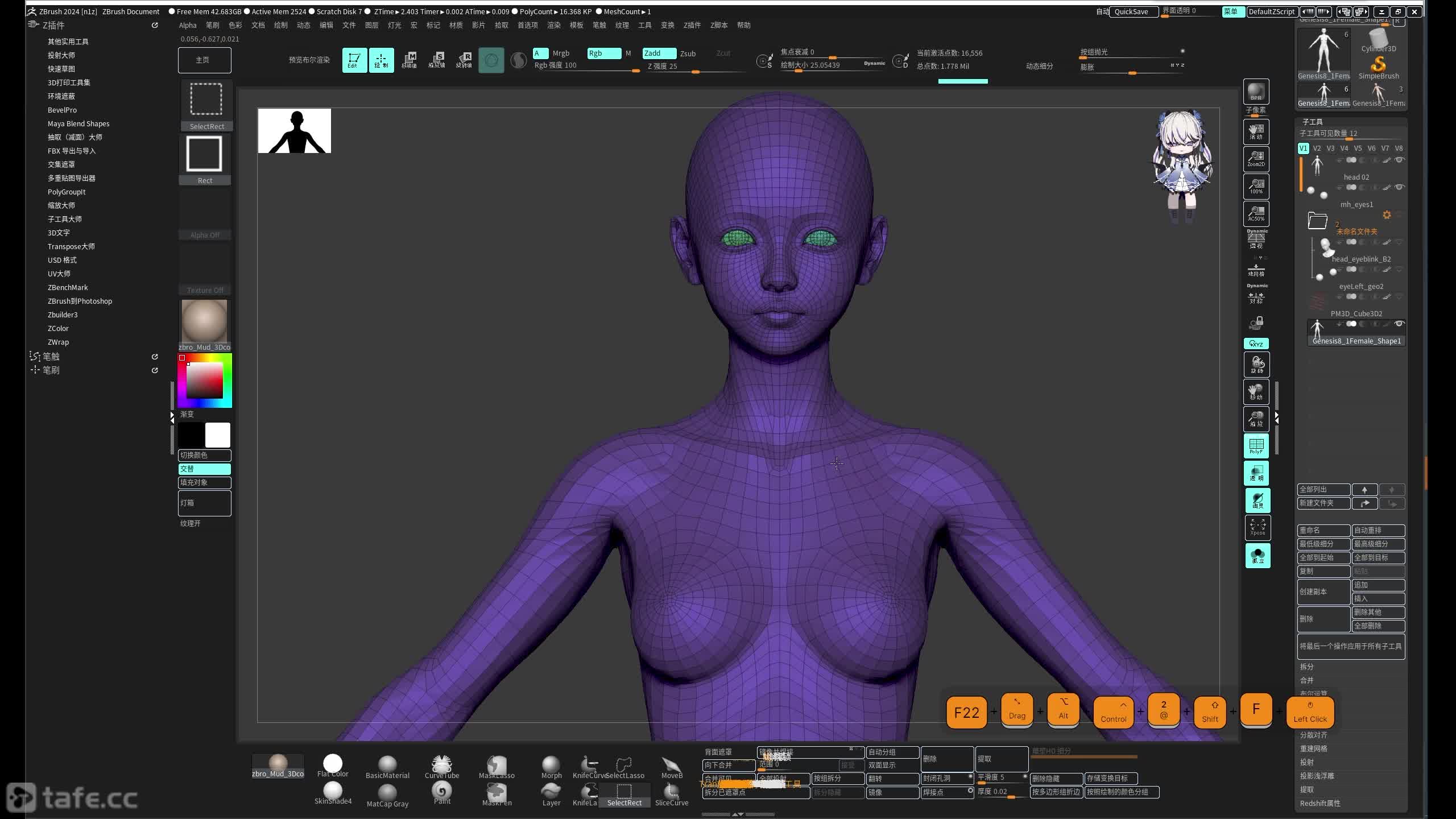Pick the BasicMaterial sphere

pyautogui.click(x=387, y=767)
